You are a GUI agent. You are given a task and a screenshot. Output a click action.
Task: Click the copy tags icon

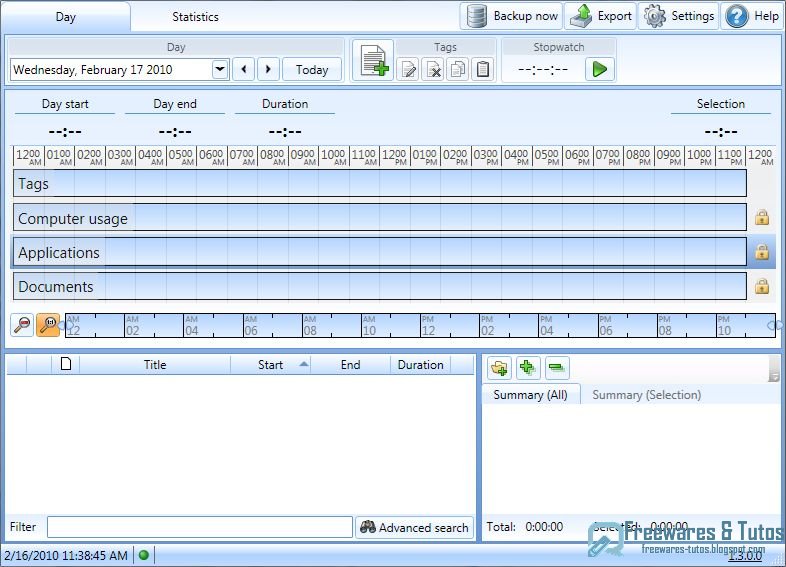pos(458,69)
